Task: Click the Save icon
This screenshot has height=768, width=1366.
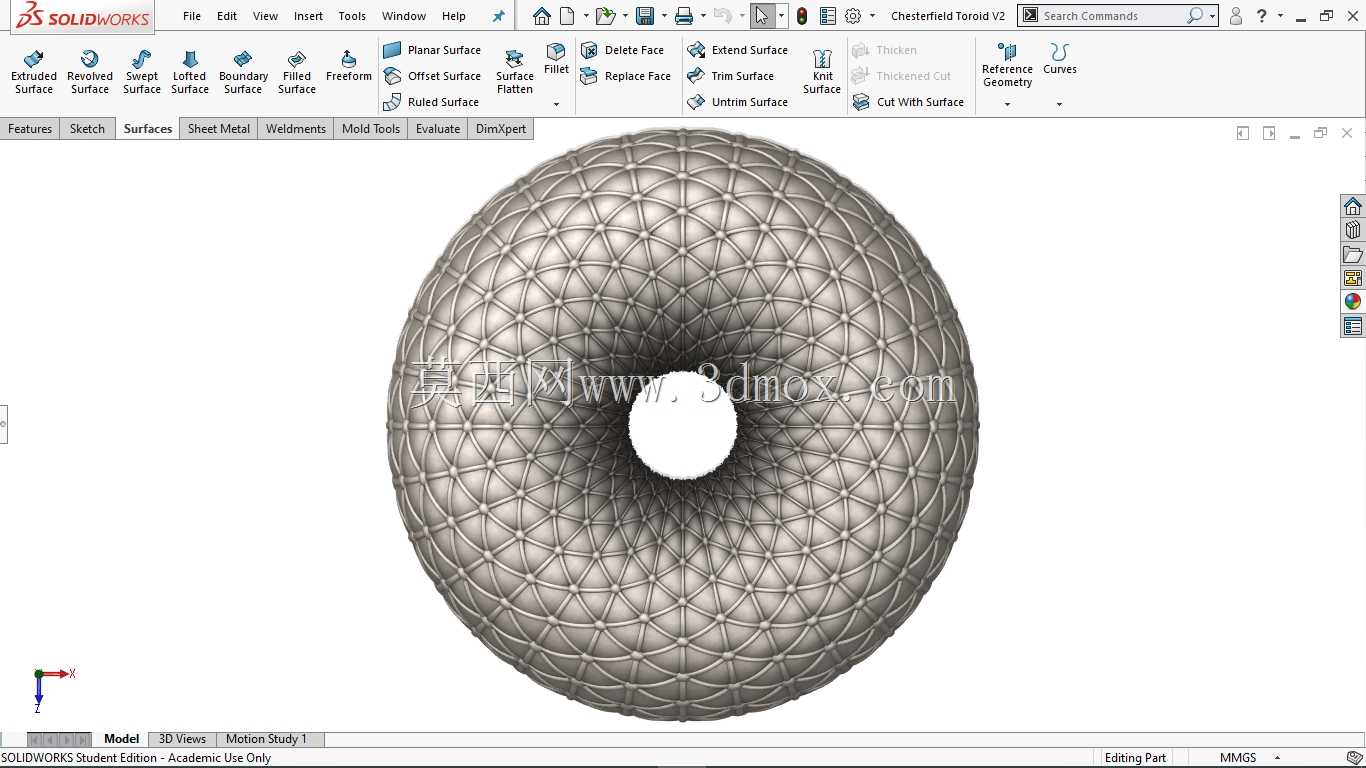Action: coord(645,16)
